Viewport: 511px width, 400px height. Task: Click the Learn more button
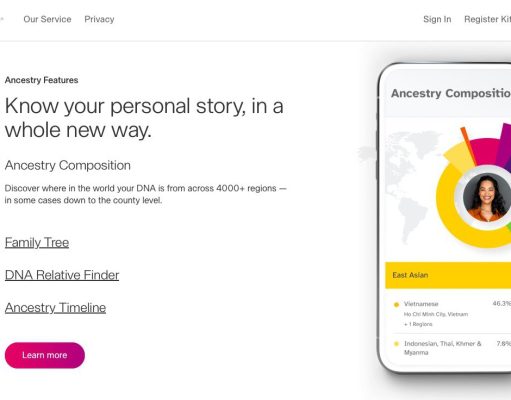(45, 355)
